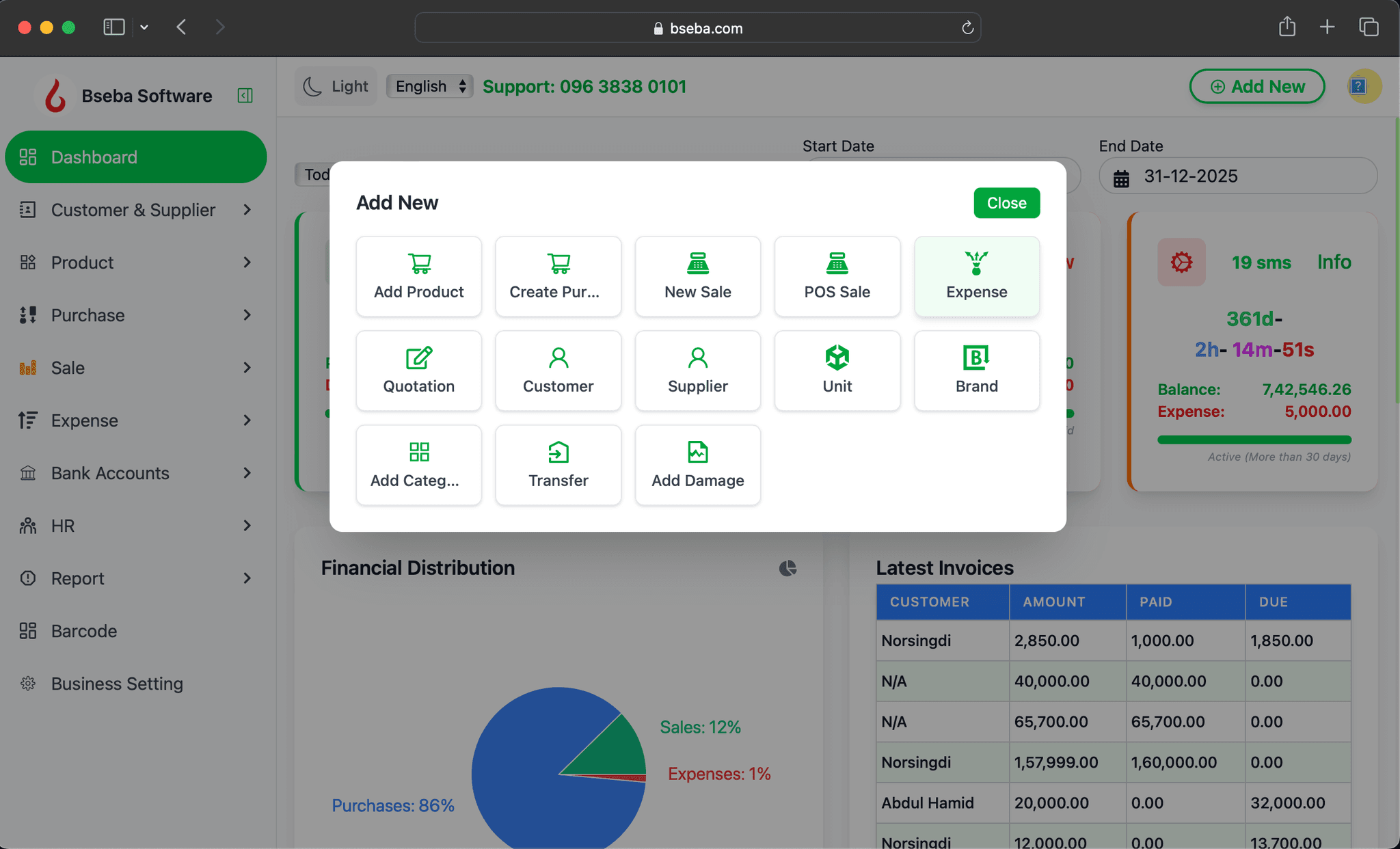Click the End Date input field
Screen dimensions: 1400x849
point(1237,176)
